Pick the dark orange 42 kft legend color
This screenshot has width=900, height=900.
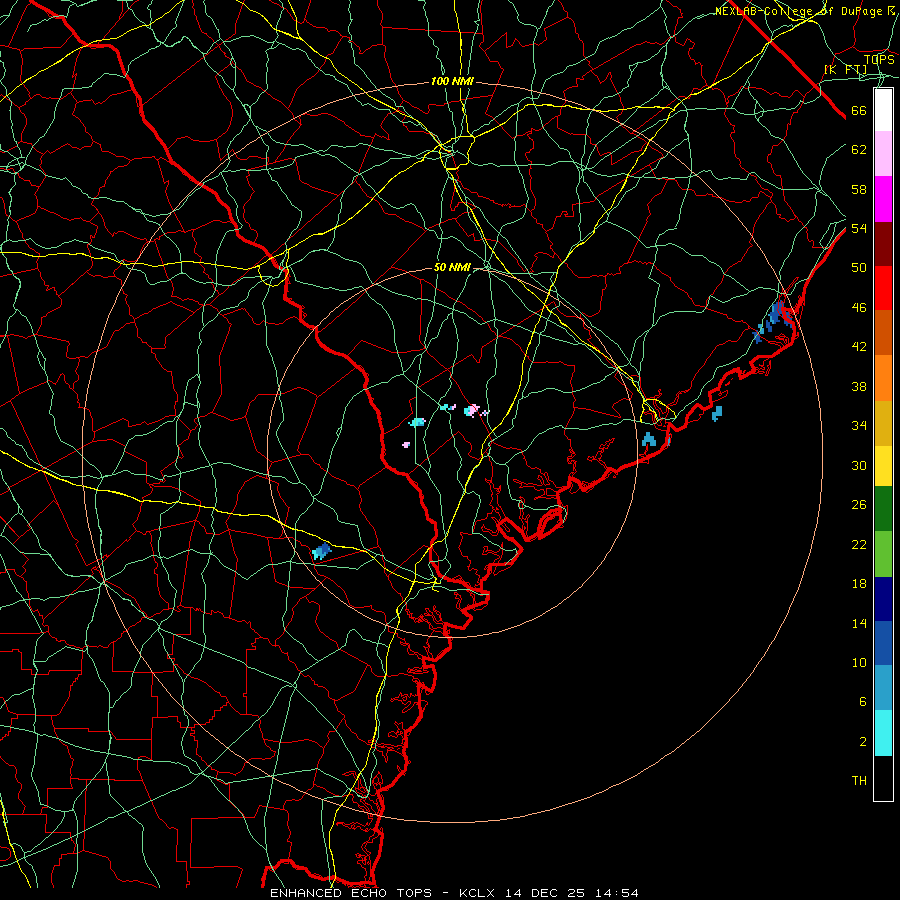[x=883, y=333]
